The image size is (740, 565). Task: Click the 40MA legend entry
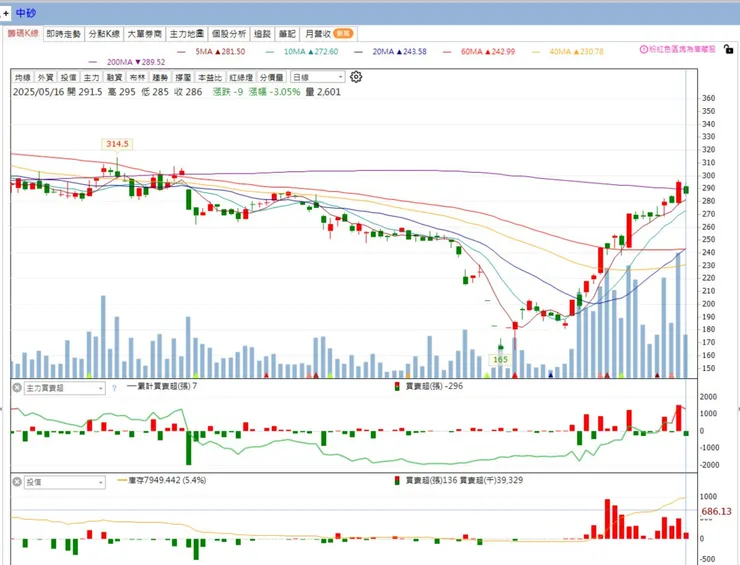(x=567, y=51)
